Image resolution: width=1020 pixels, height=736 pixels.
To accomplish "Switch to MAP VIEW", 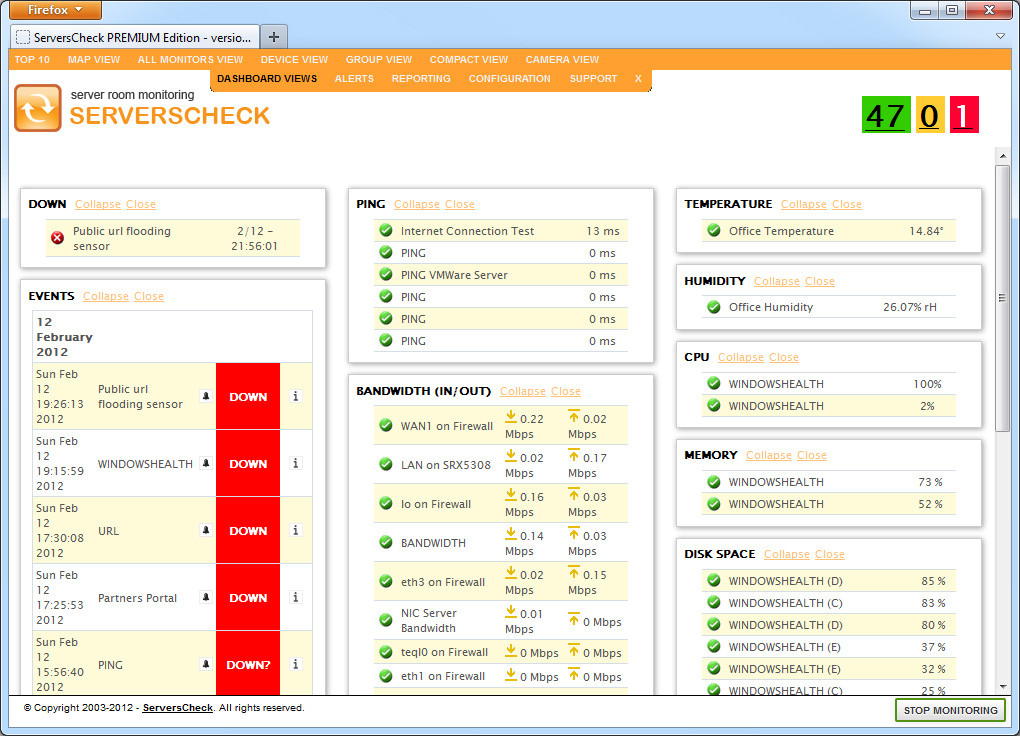I will tap(94, 59).
